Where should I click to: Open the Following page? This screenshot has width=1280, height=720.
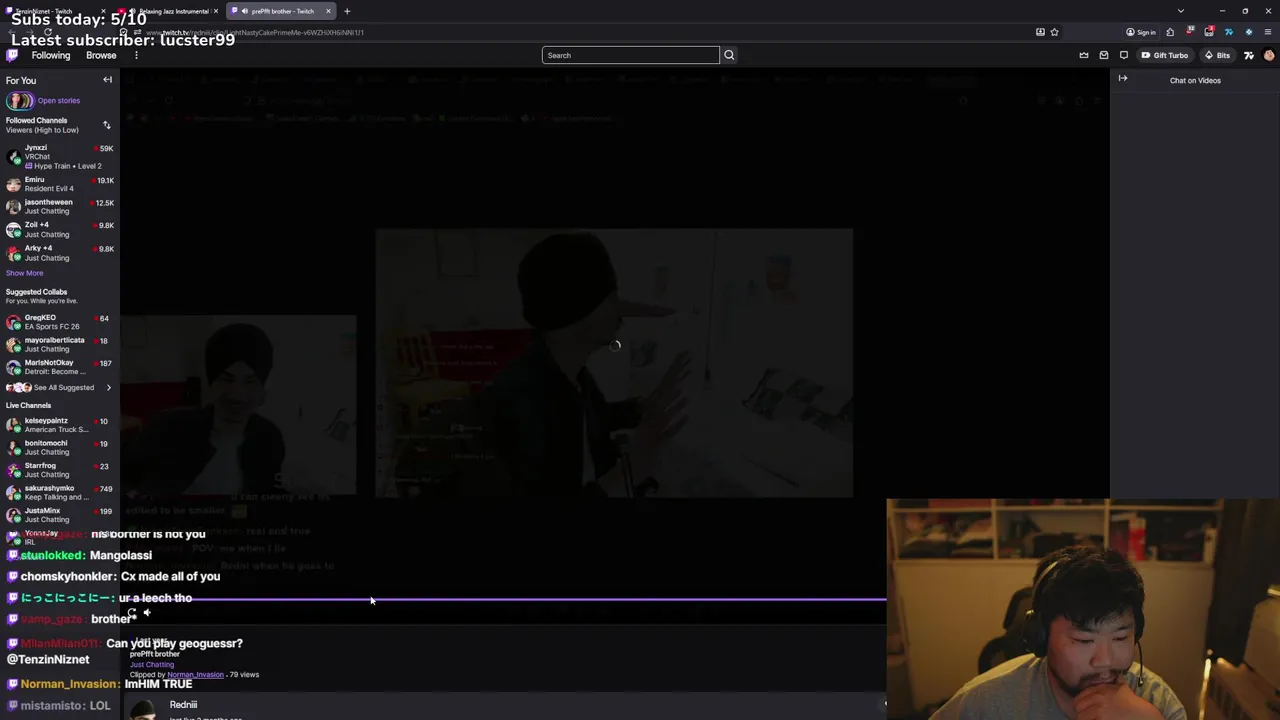pyautogui.click(x=51, y=55)
